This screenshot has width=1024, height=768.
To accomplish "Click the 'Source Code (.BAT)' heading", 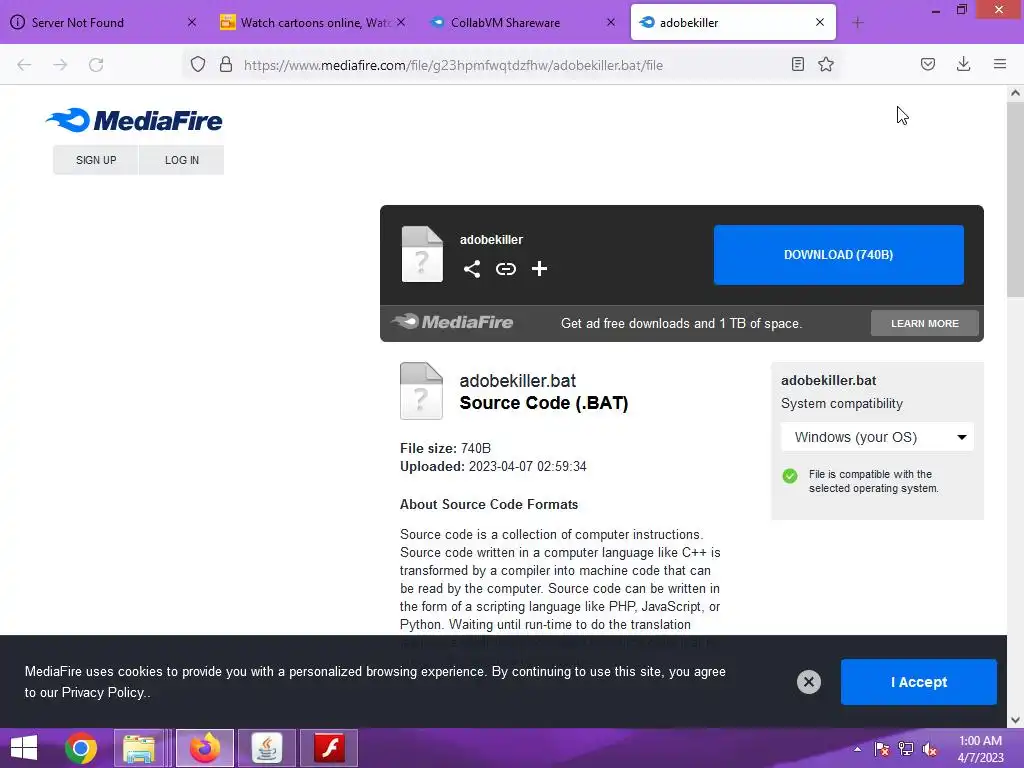I will [544, 403].
